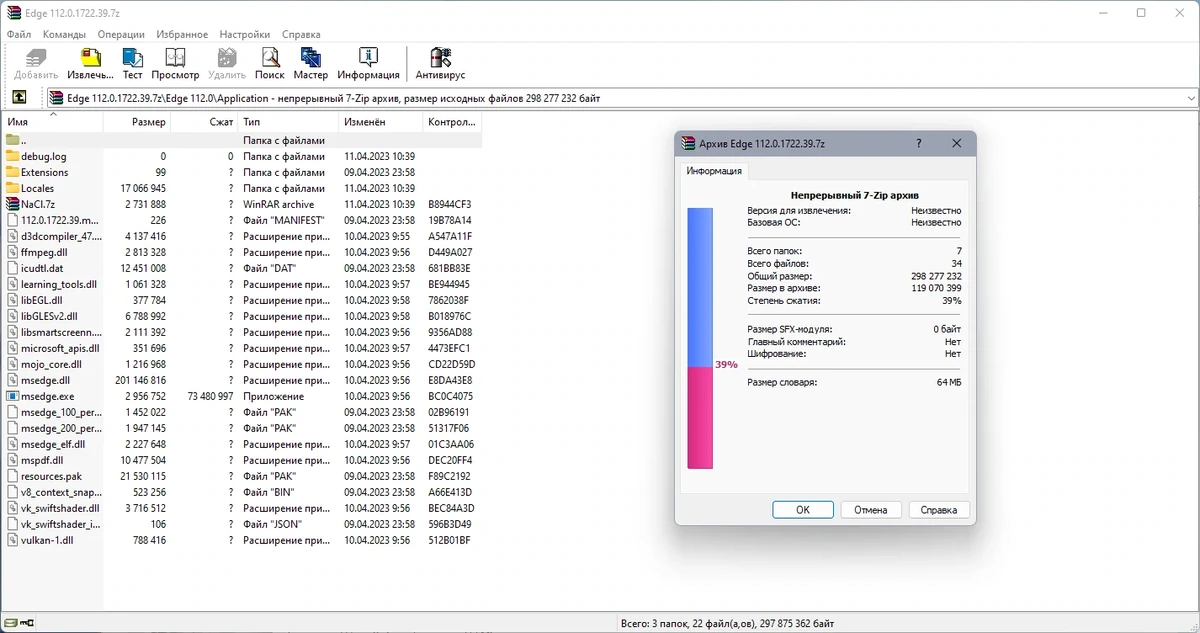Click the vulkan-1.dll file icon
Viewport: 1200px width, 633px height.
coord(13,540)
